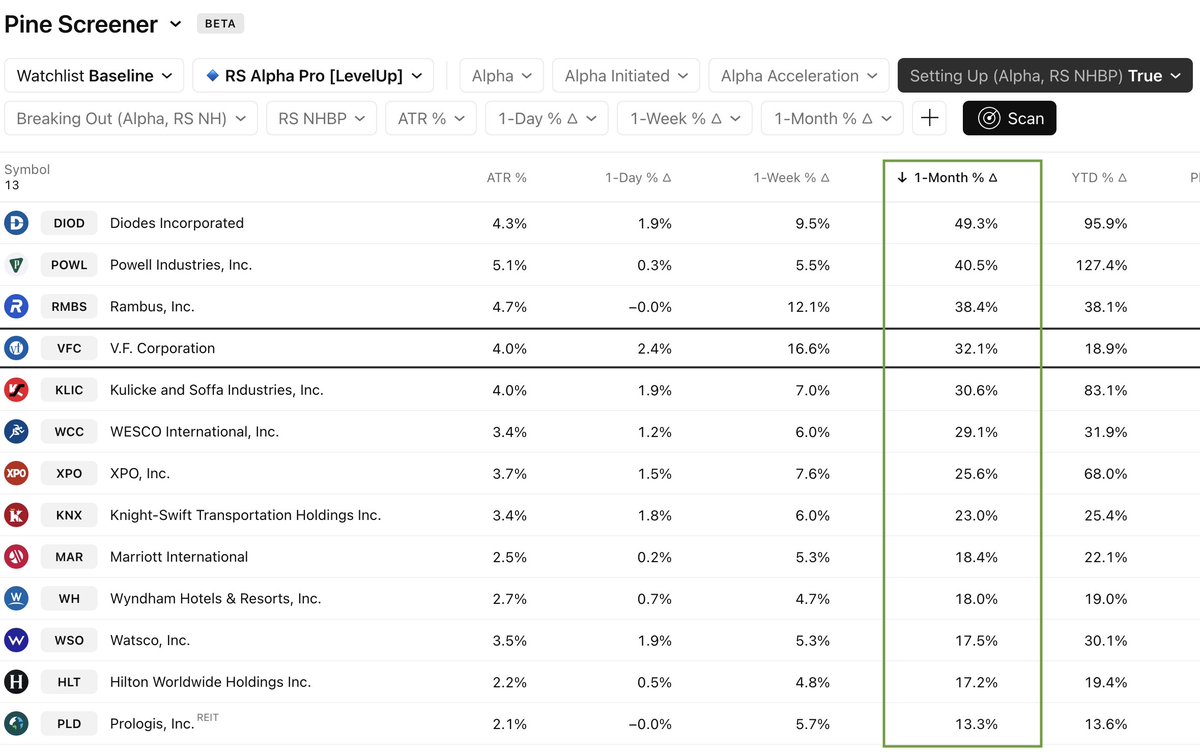The height and width of the screenshot is (755, 1200).
Task: Open the Watchlist Baseline dropdown
Action: click(95, 76)
